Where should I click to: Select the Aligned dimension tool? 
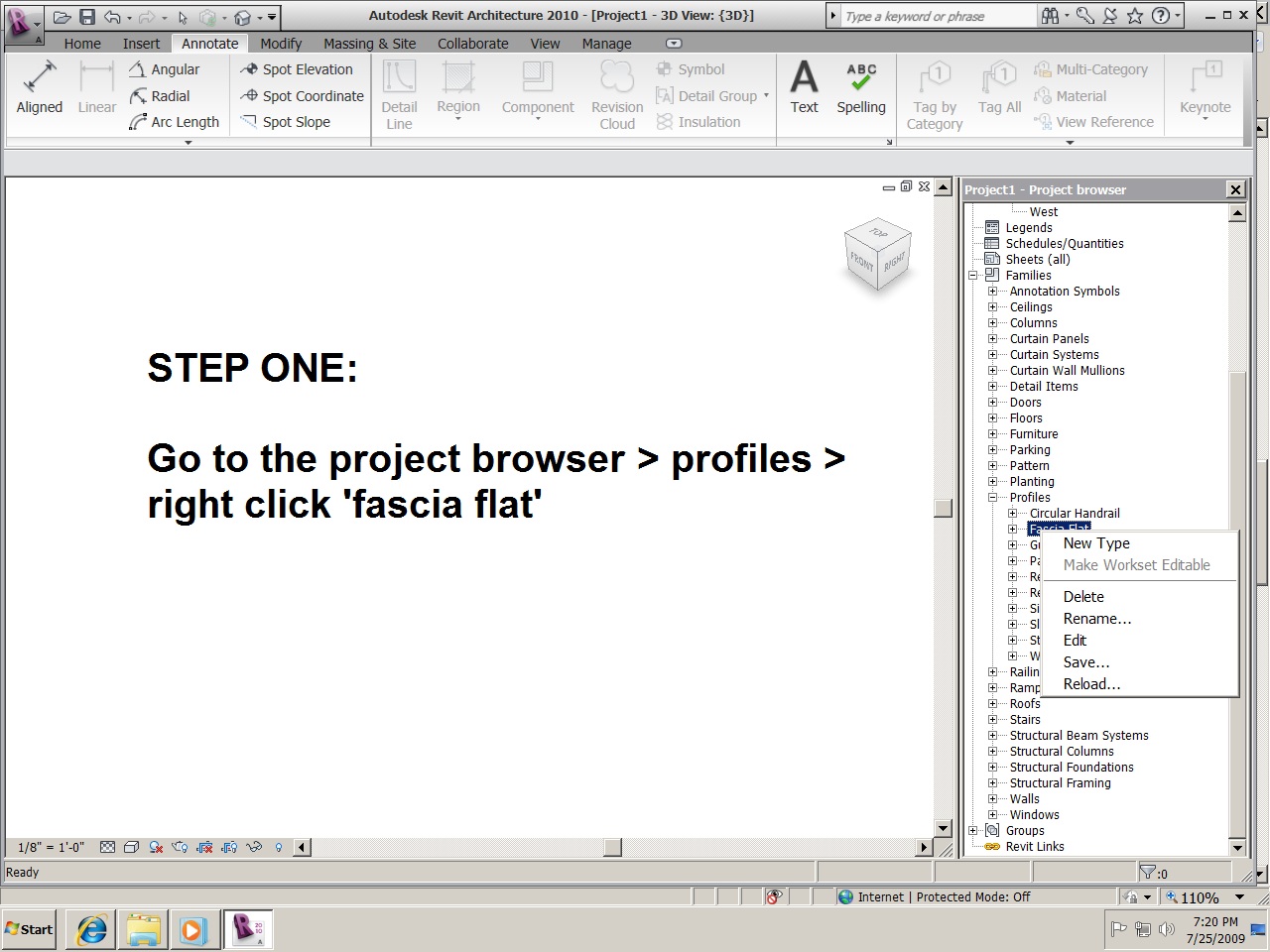(x=40, y=87)
